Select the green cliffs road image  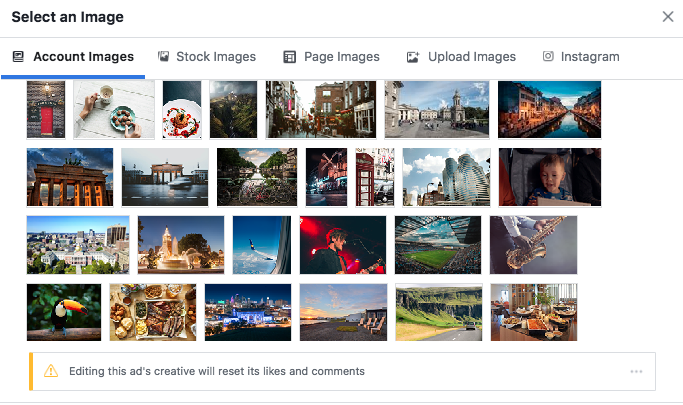click(439, 312)
